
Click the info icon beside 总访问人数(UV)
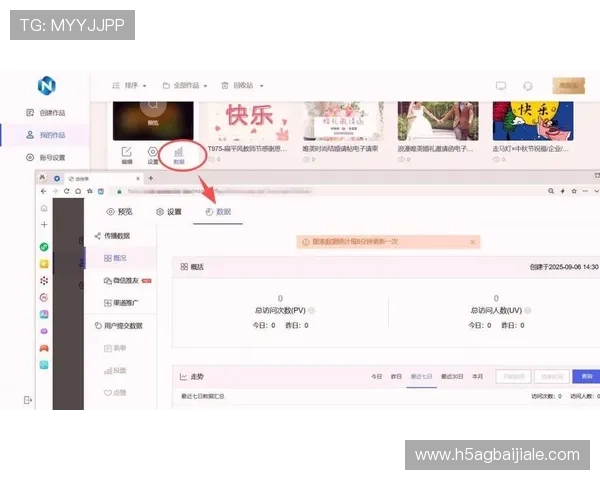528,310
